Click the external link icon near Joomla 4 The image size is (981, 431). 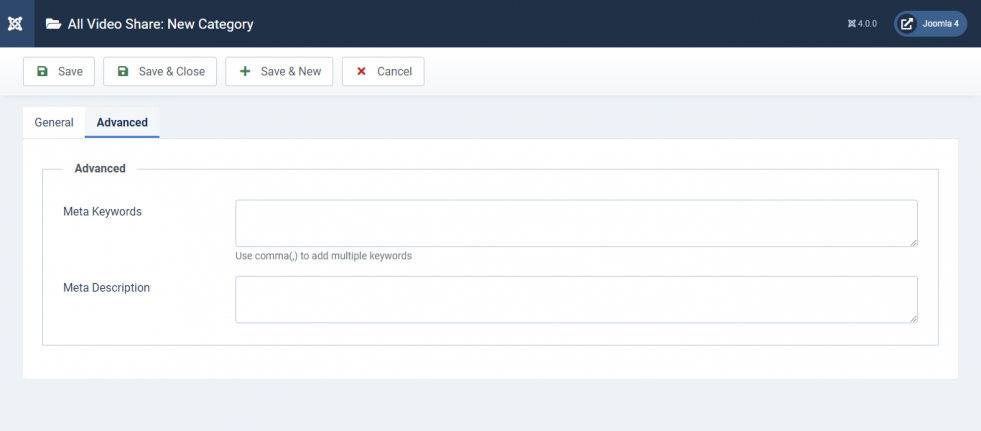[907, 24]
